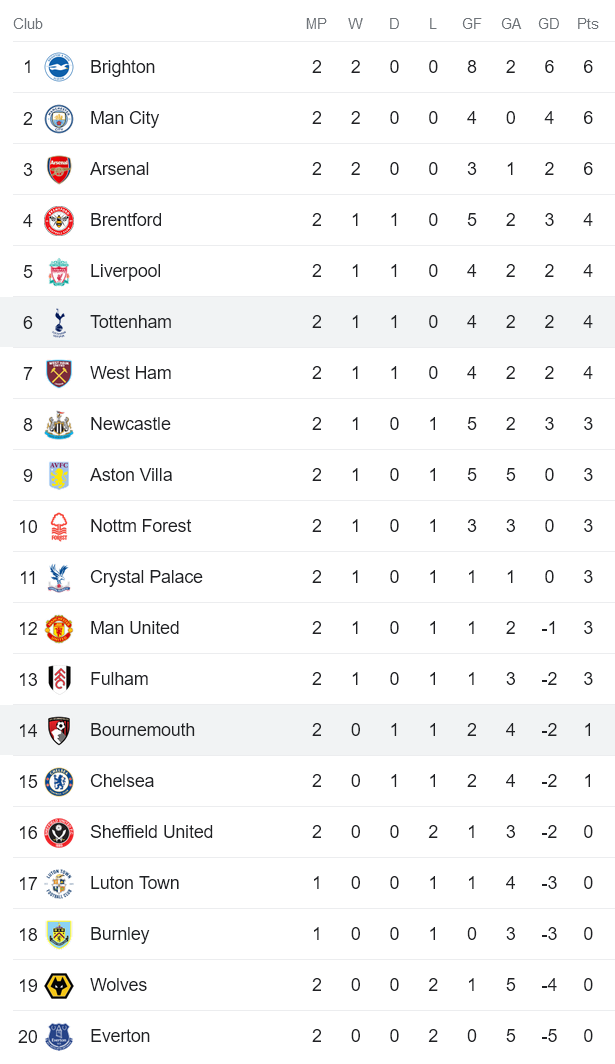615x1064 pixels.
Task: Click the Aston Villa crest icon
Action: 59,475
